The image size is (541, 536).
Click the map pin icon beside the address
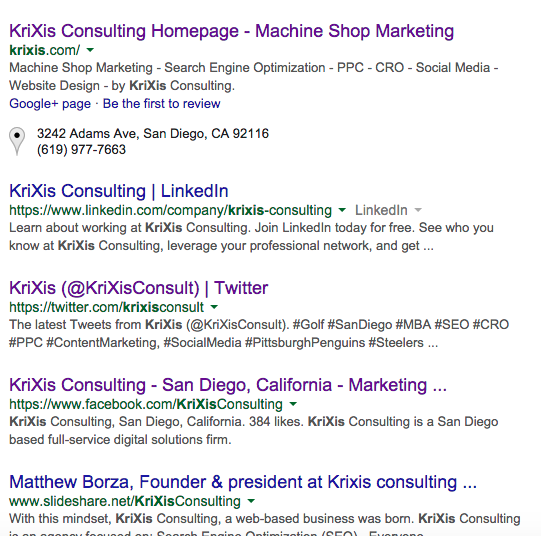(x=17, y=141)
